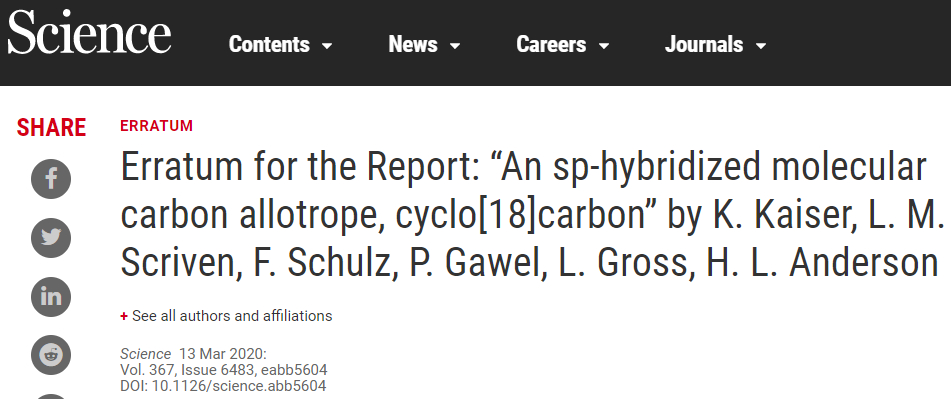Open the Careers menu
The image size is (951, 399).
[x=551, y=44]
